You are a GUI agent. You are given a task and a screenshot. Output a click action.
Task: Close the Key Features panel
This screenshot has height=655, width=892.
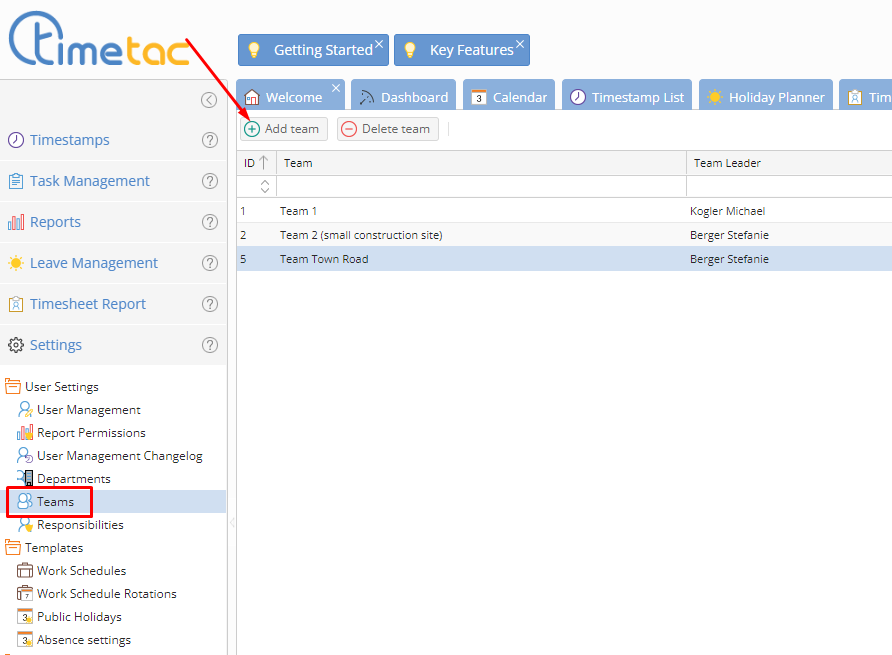[x=520, y=44]
